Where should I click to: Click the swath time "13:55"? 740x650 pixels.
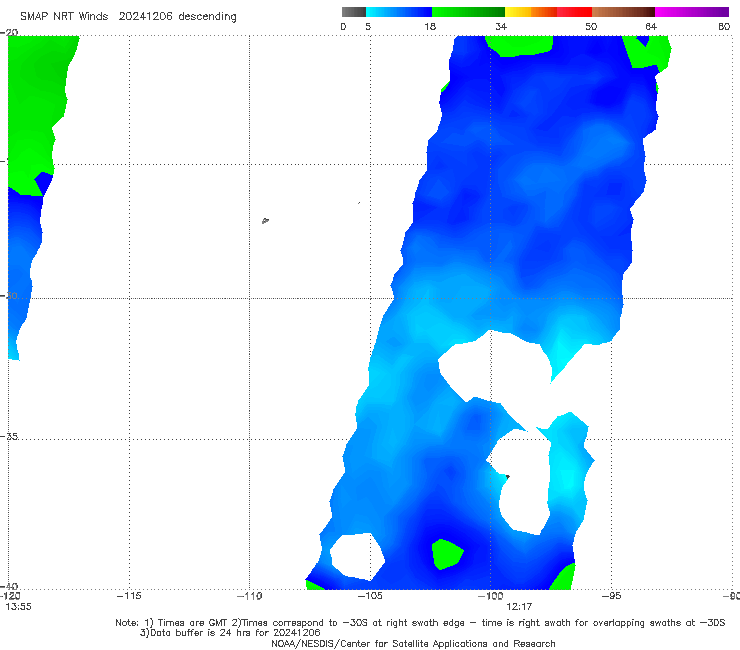(x=18, y=607)
